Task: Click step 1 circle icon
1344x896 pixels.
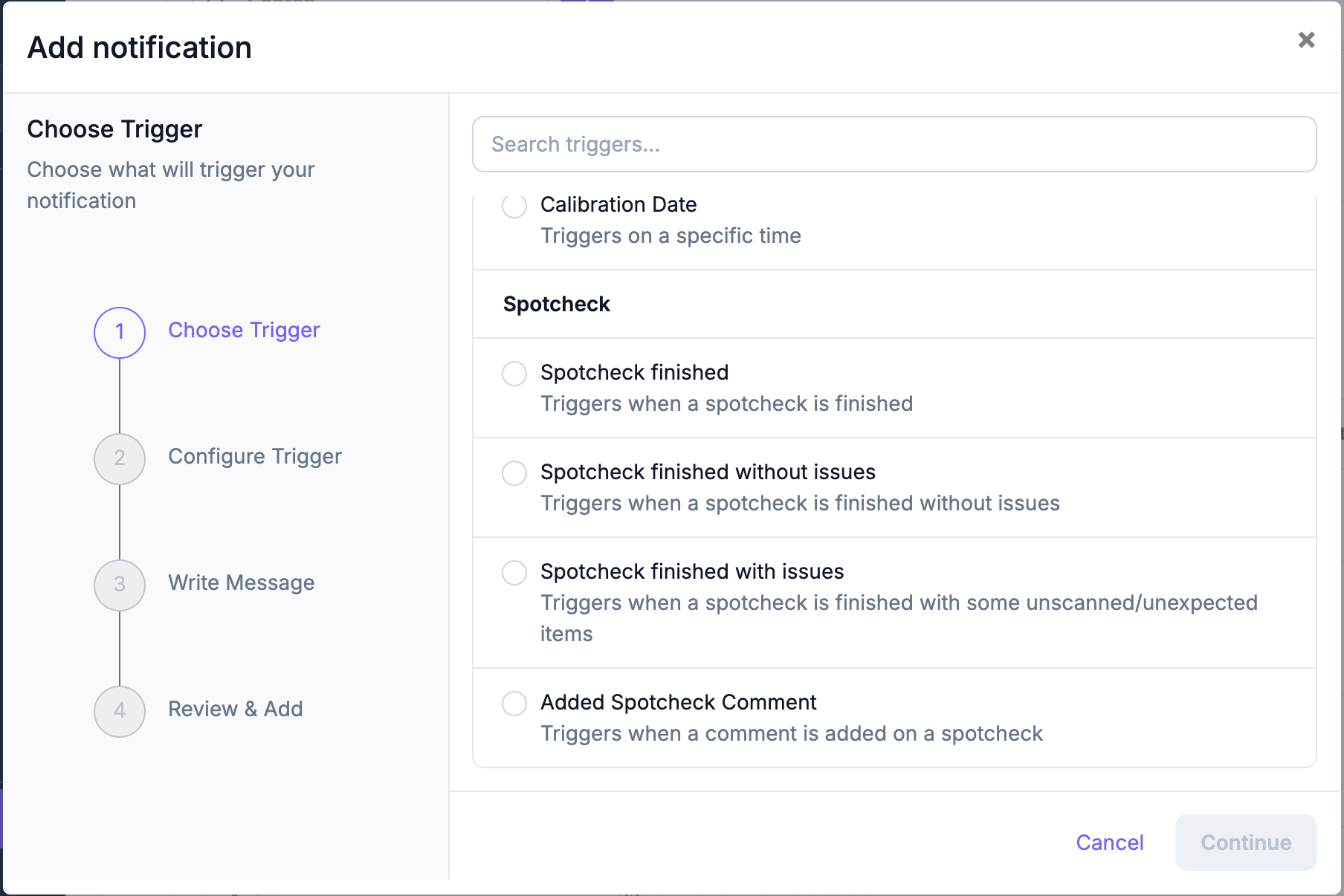Action: point(120,332)
